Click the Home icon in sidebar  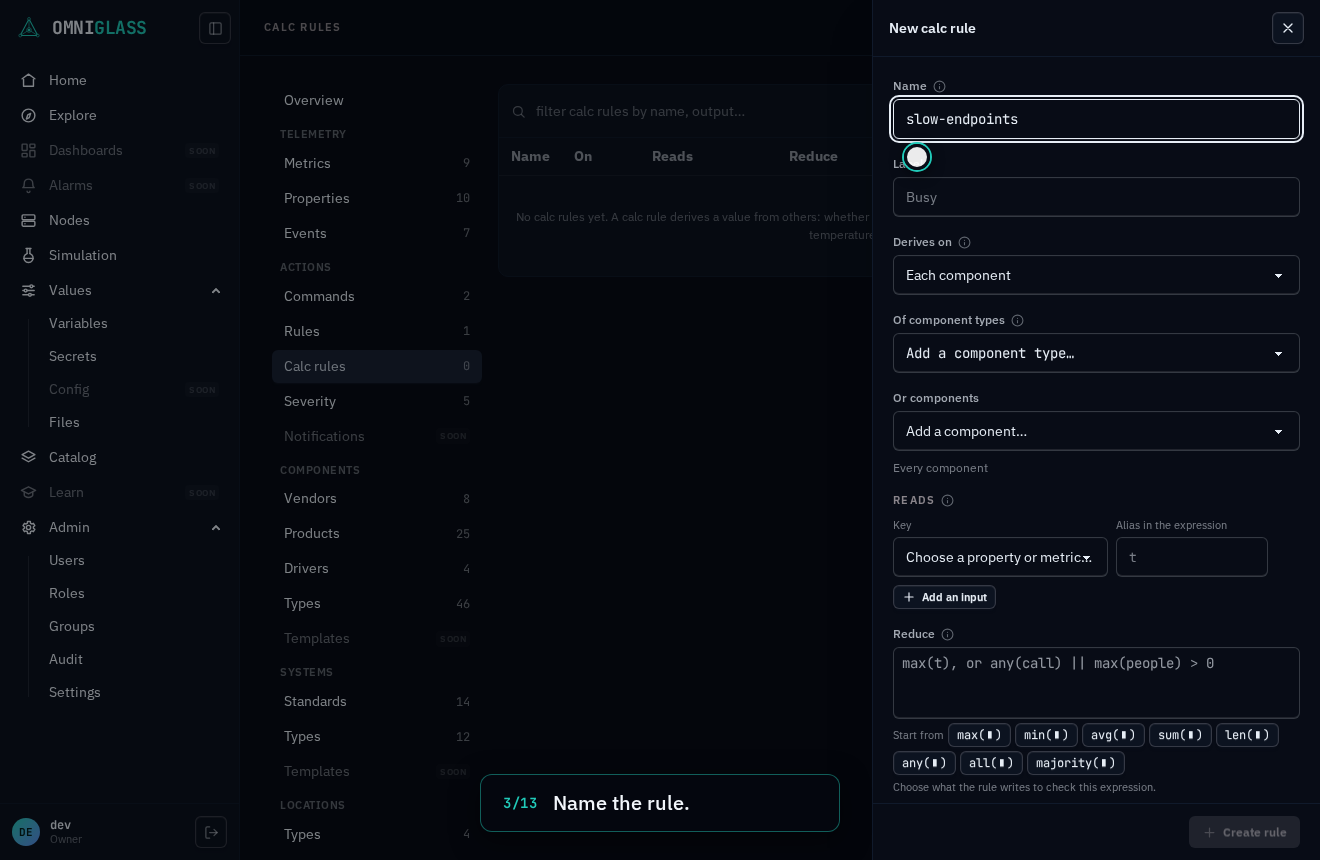coord(29,80)
